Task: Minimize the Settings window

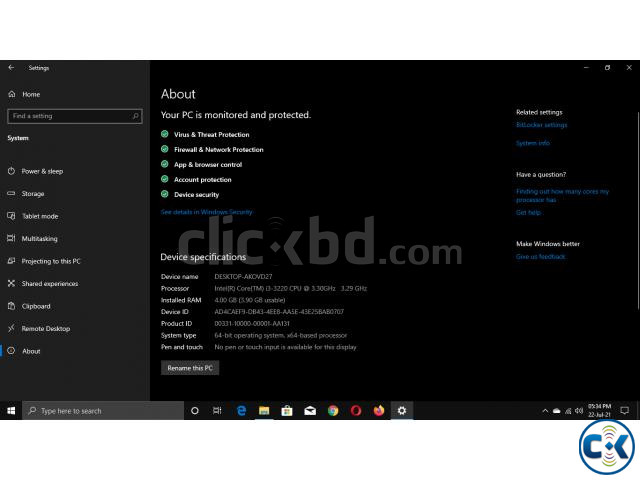Action: 586,67
